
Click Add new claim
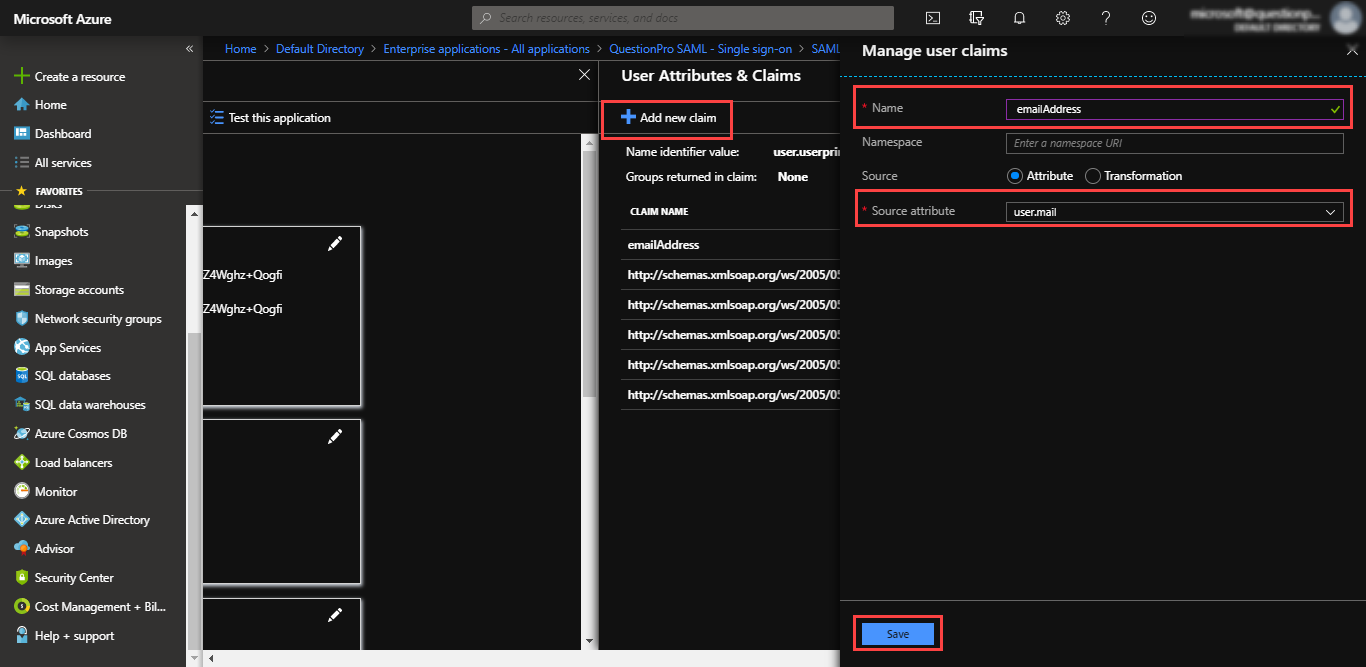tap(668, 118)
